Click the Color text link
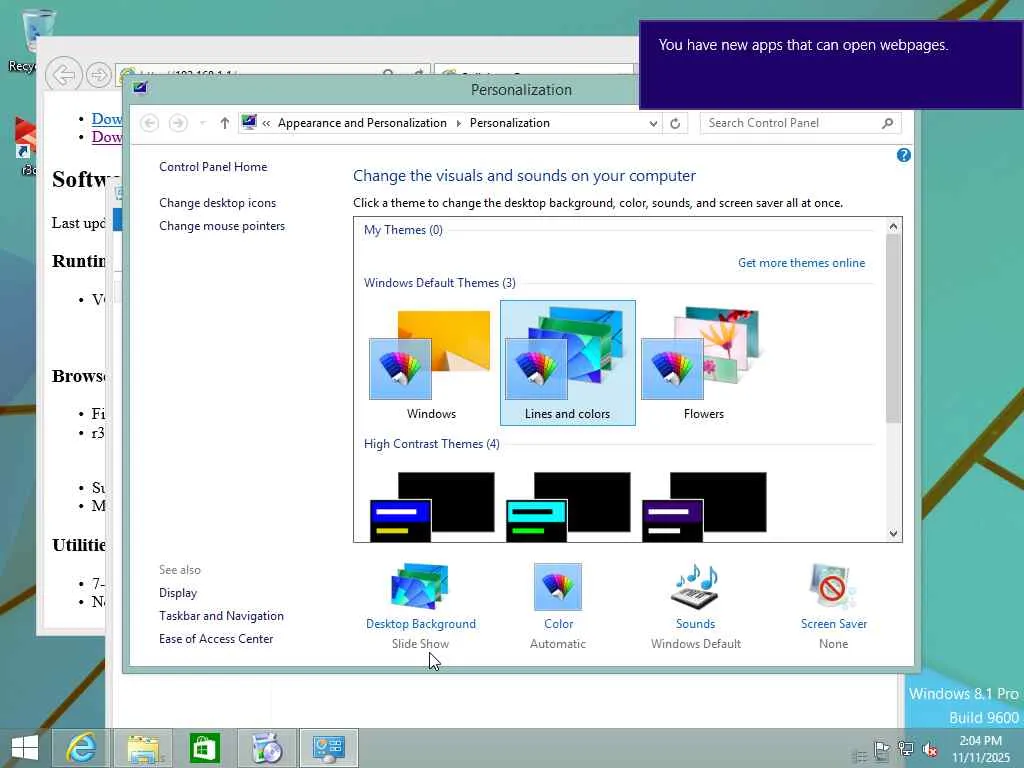 (558, 624)
